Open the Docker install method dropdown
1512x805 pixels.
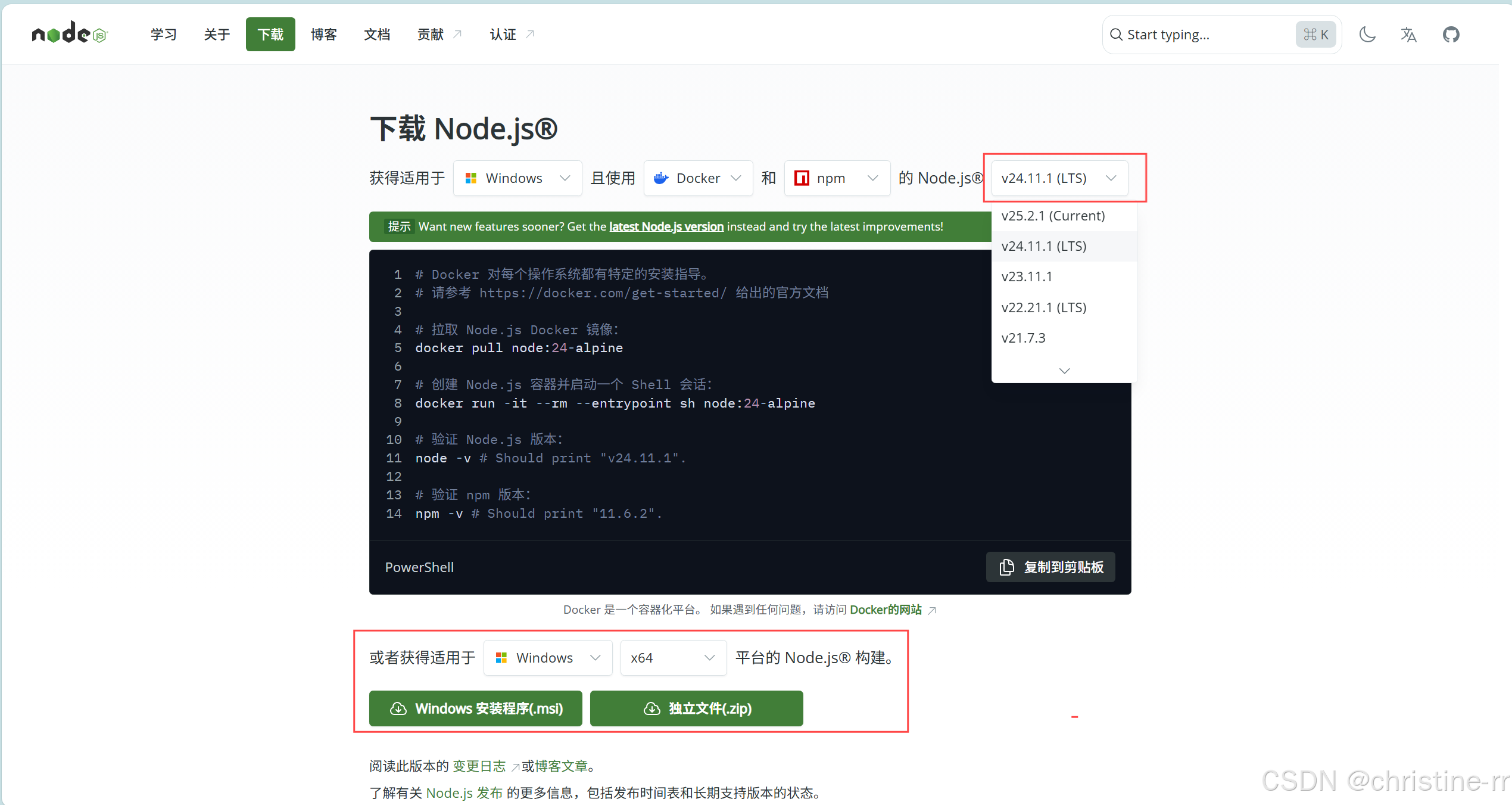pos(698,178)
